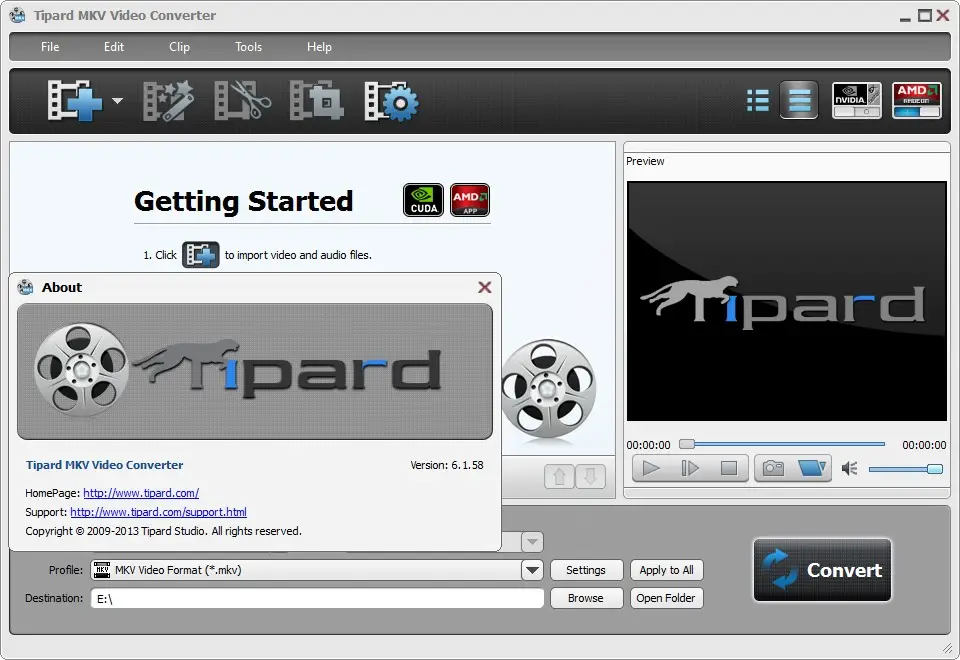
Task: Toggle NVIDIA acceleration button in toolbar
Action: (857, 100)
